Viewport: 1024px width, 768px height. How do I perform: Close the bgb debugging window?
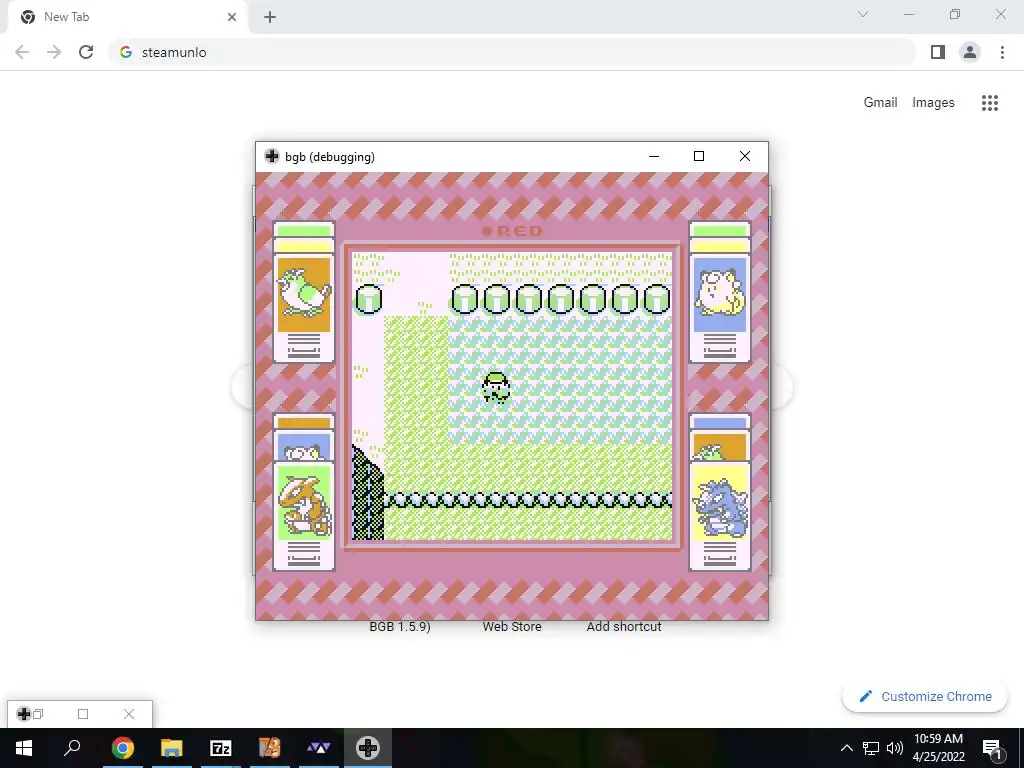coord(744,156)
